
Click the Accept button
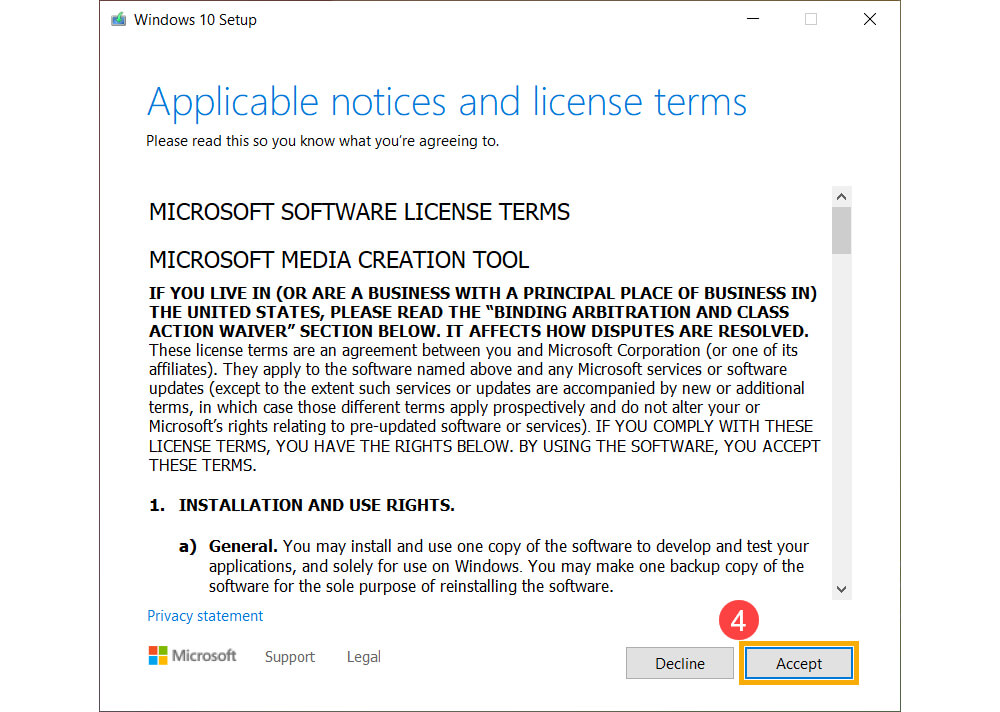[798, 664]
